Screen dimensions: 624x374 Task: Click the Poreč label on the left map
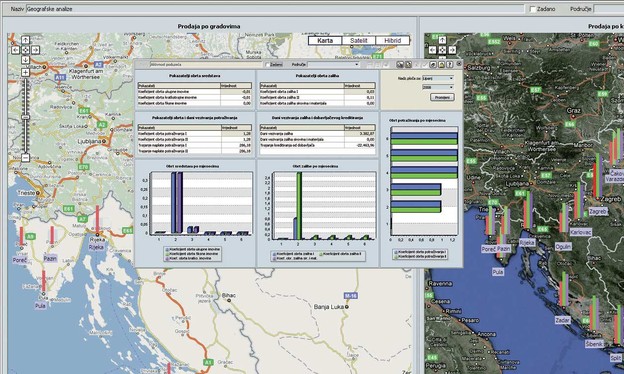[20, 261]
